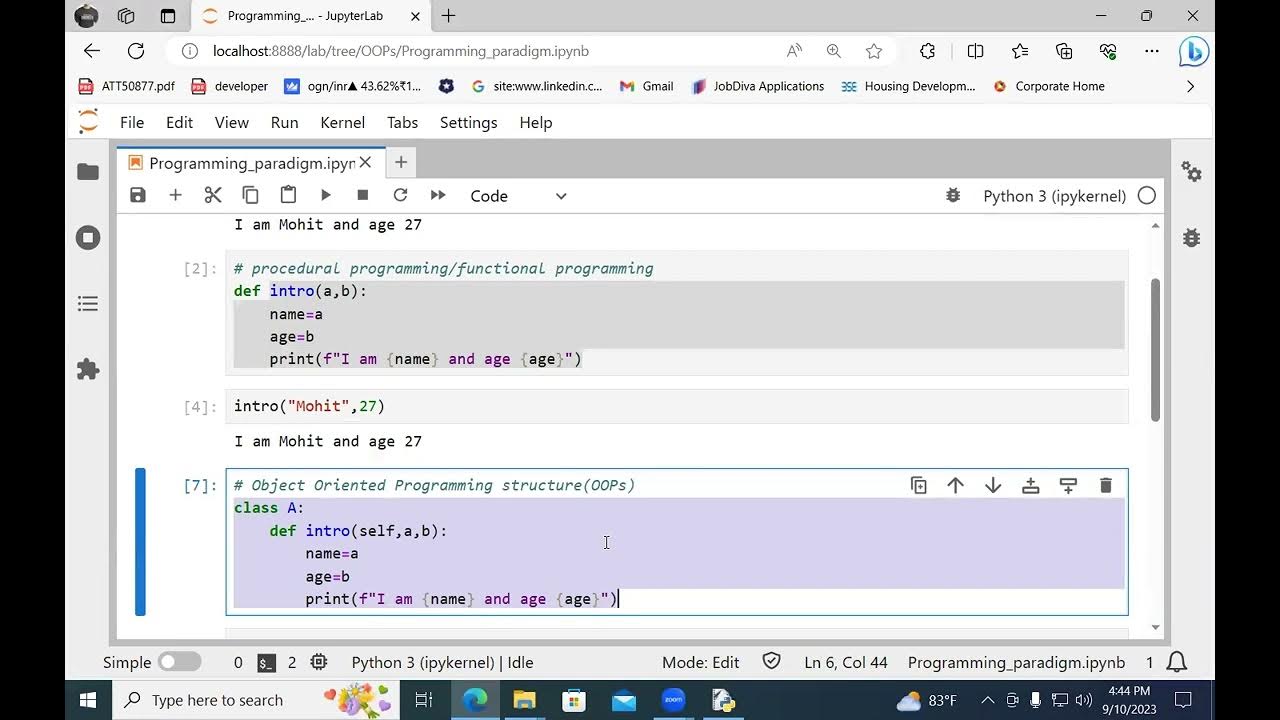Click the Python 3 (ipykernel) kernel name

point(1055,196)
